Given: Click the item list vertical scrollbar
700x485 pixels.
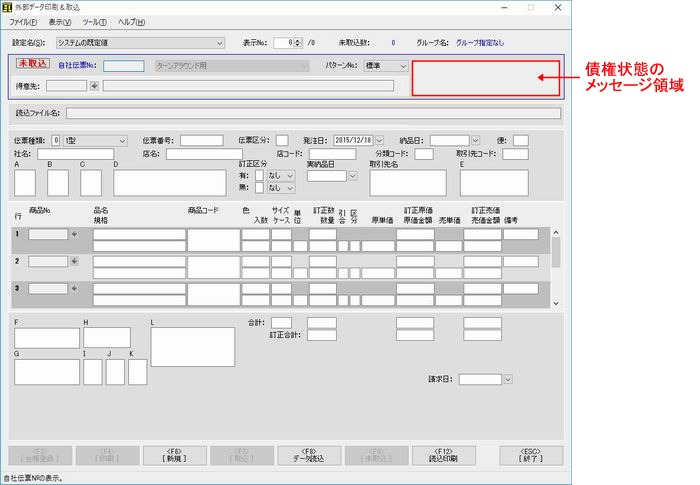Looking at the screenshot, I should (x=556, y=265).
